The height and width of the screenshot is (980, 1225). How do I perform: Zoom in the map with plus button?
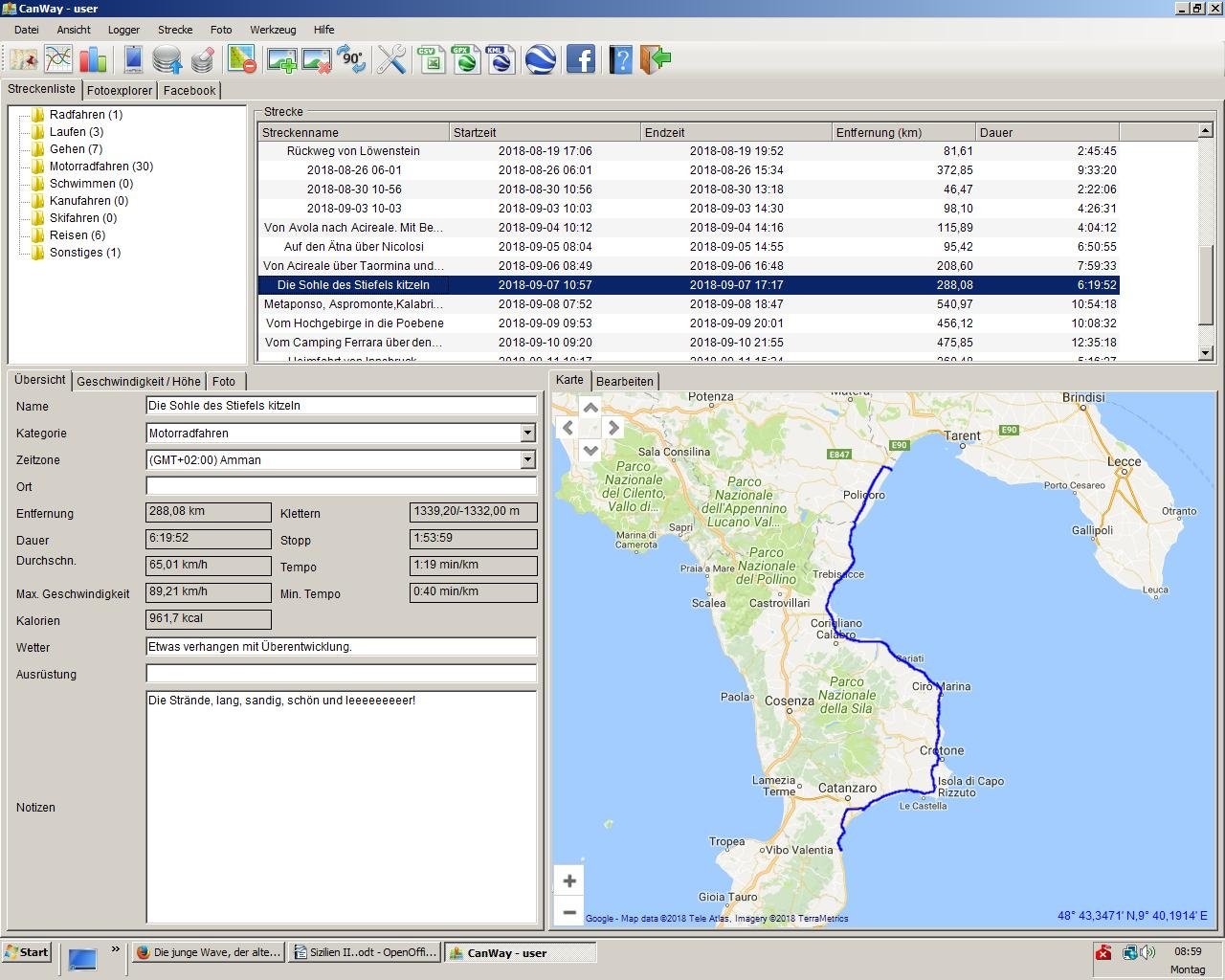[x=569, y=881]
